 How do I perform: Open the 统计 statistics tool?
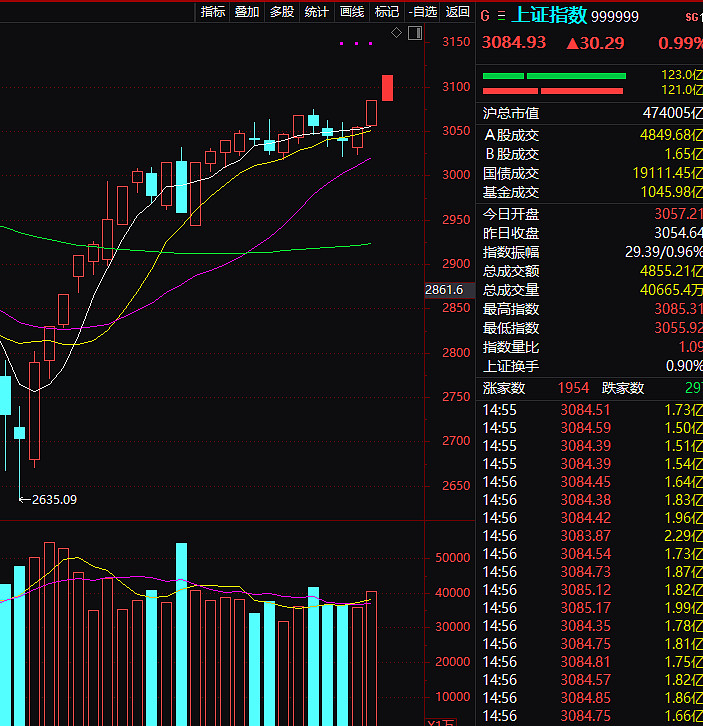(317, 12)
